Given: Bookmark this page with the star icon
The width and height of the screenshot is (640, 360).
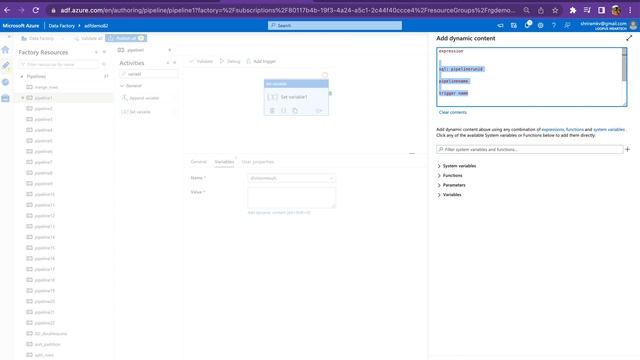Looking at the screenshot, I should (x=555, y=10).
